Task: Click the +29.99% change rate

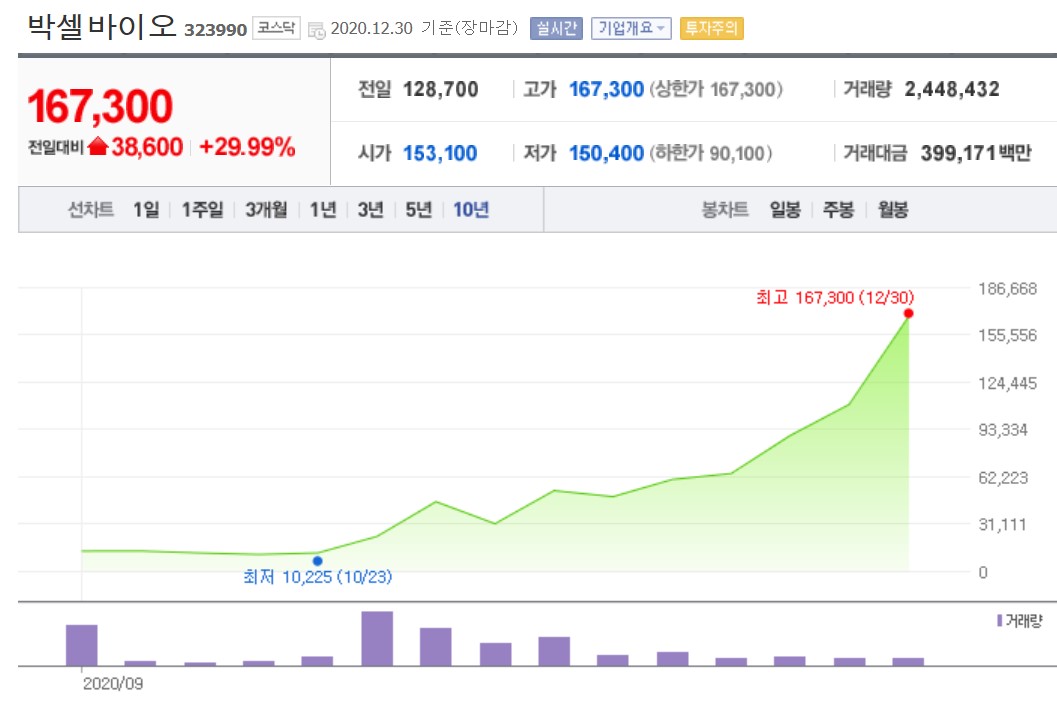Action: (247, 146)
